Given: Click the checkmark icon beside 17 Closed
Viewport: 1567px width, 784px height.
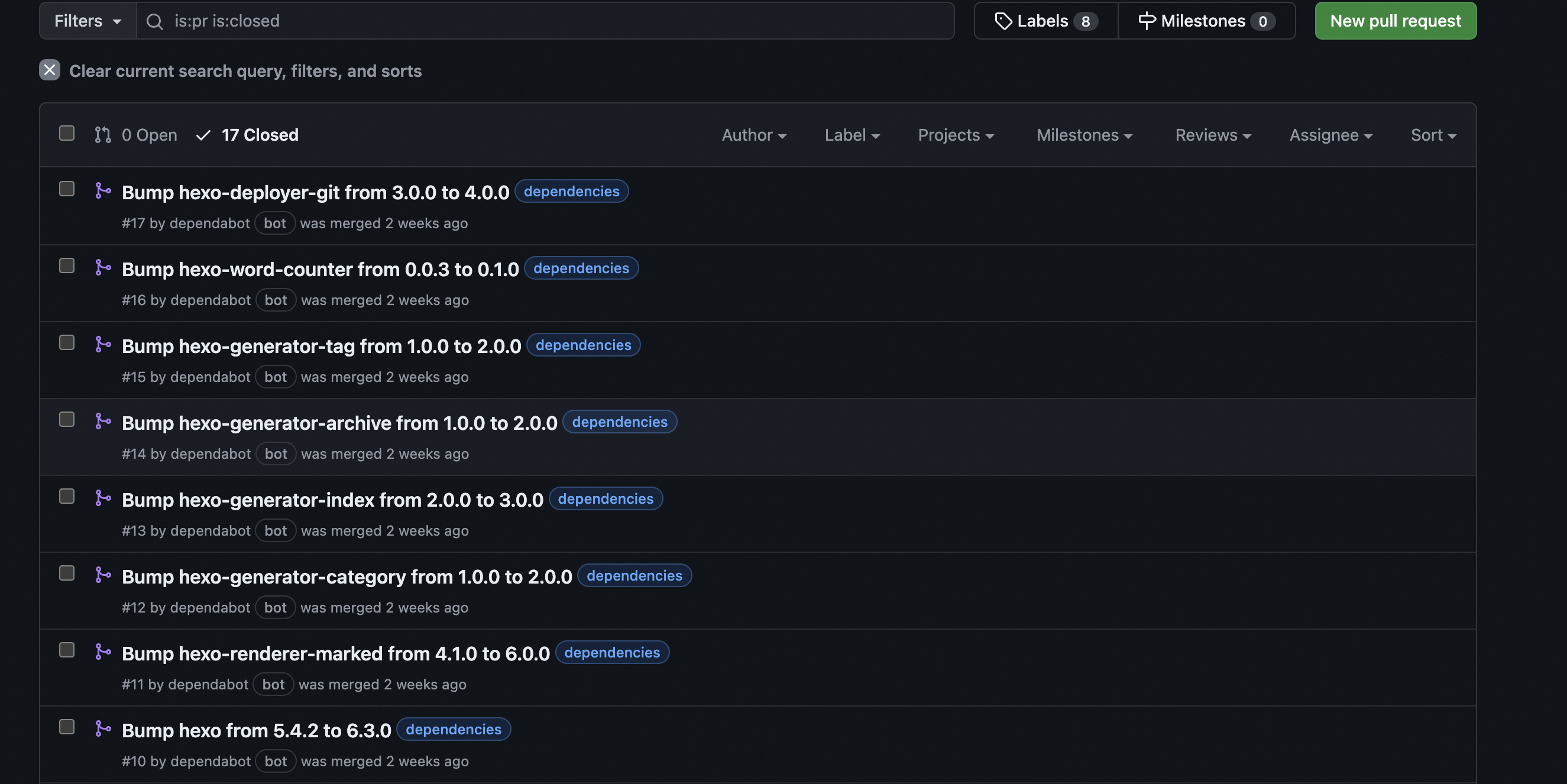Looking at the screenshot, I should pyautogui.click(x=203, y=135).
